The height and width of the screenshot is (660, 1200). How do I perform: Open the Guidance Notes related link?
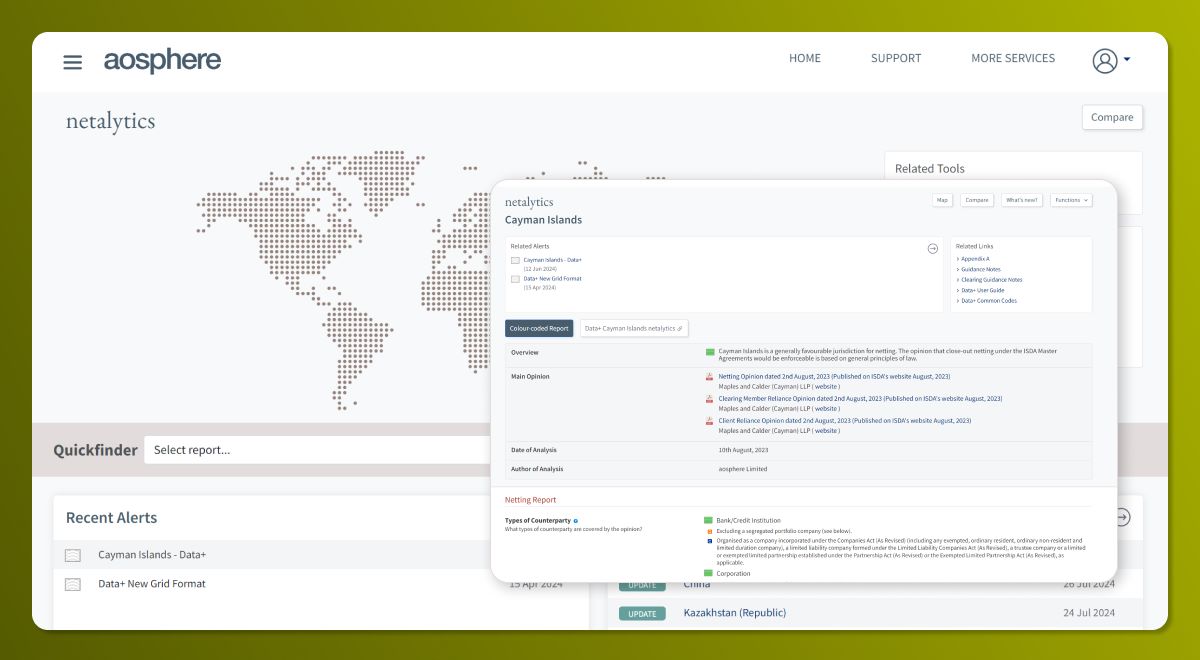(x=981, y=269)
